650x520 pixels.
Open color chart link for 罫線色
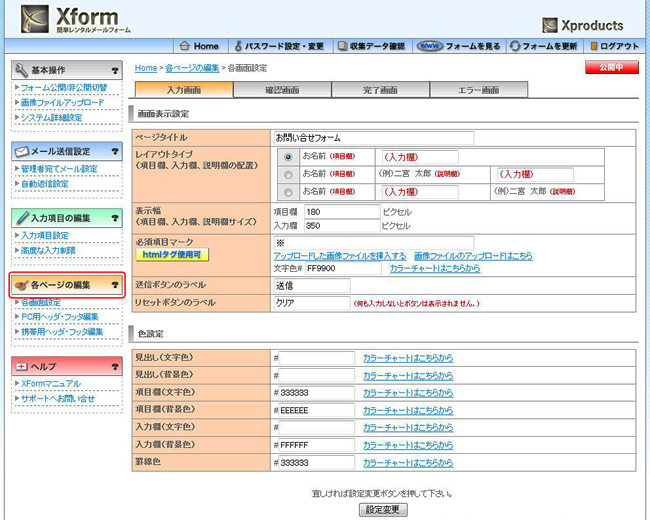click(x=408, y=462)
